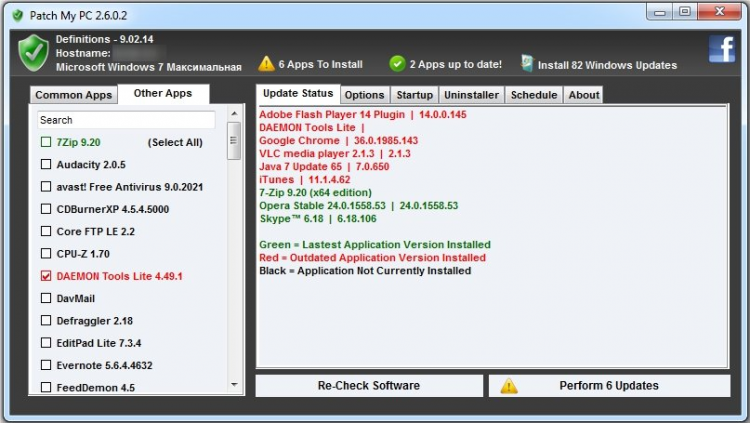Click the Google Chrome 36.0.1985.143 line
This screenshot has width=750, height=423.
click(339, 141)
